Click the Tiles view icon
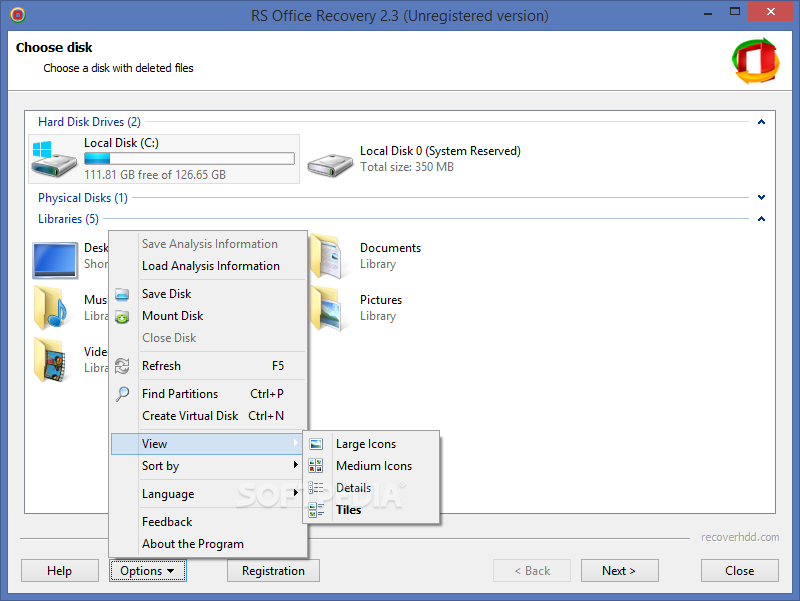The height and width of the screenshot is (601, 800). [316, 510]
